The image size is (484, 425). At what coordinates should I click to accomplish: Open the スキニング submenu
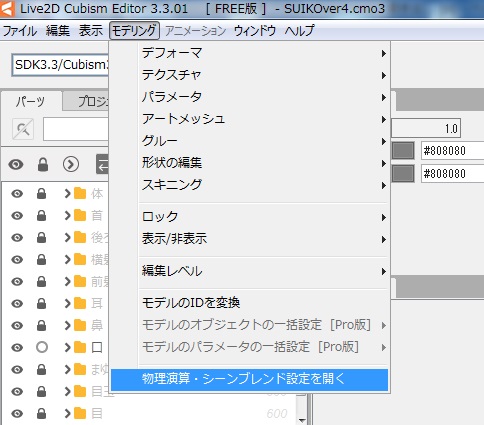tap(249, 185)
